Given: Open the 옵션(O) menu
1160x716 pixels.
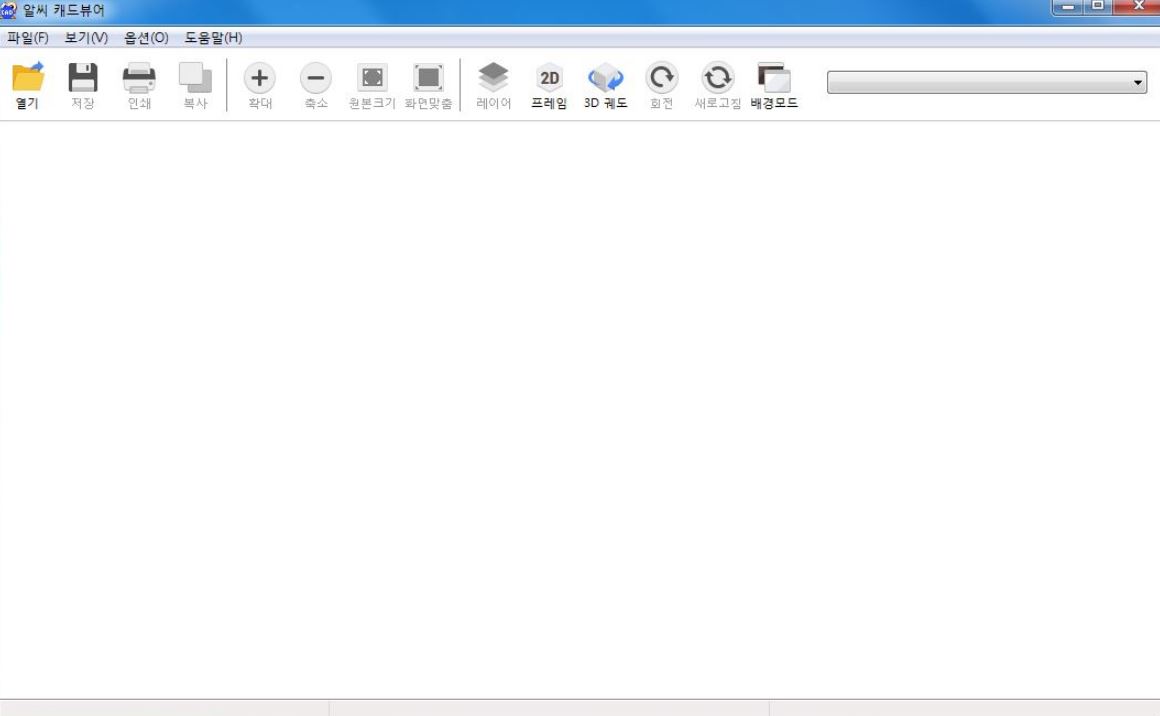Looking at the screenshot, I should click(146, 38).
